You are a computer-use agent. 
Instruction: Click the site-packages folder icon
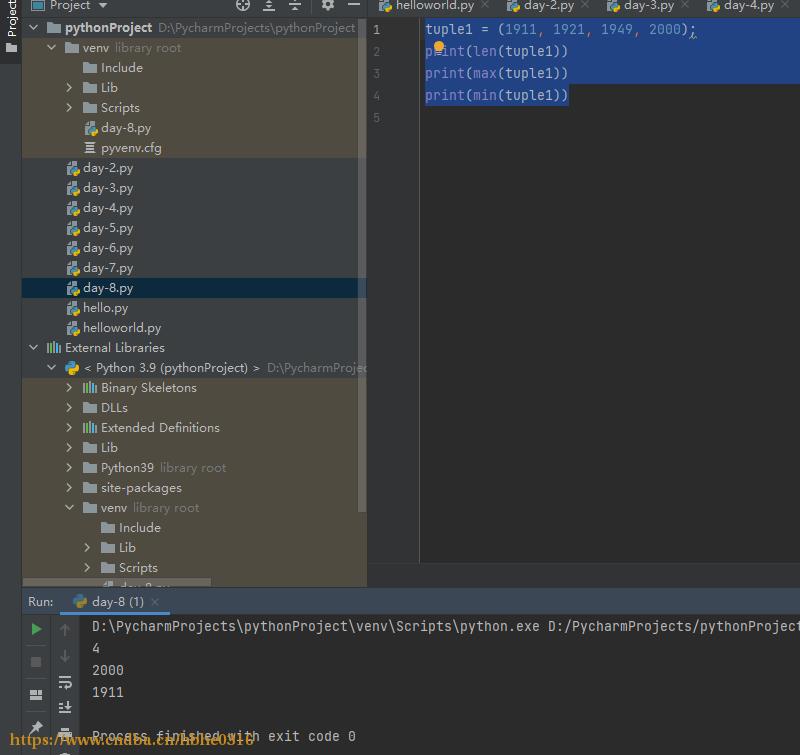90,488
